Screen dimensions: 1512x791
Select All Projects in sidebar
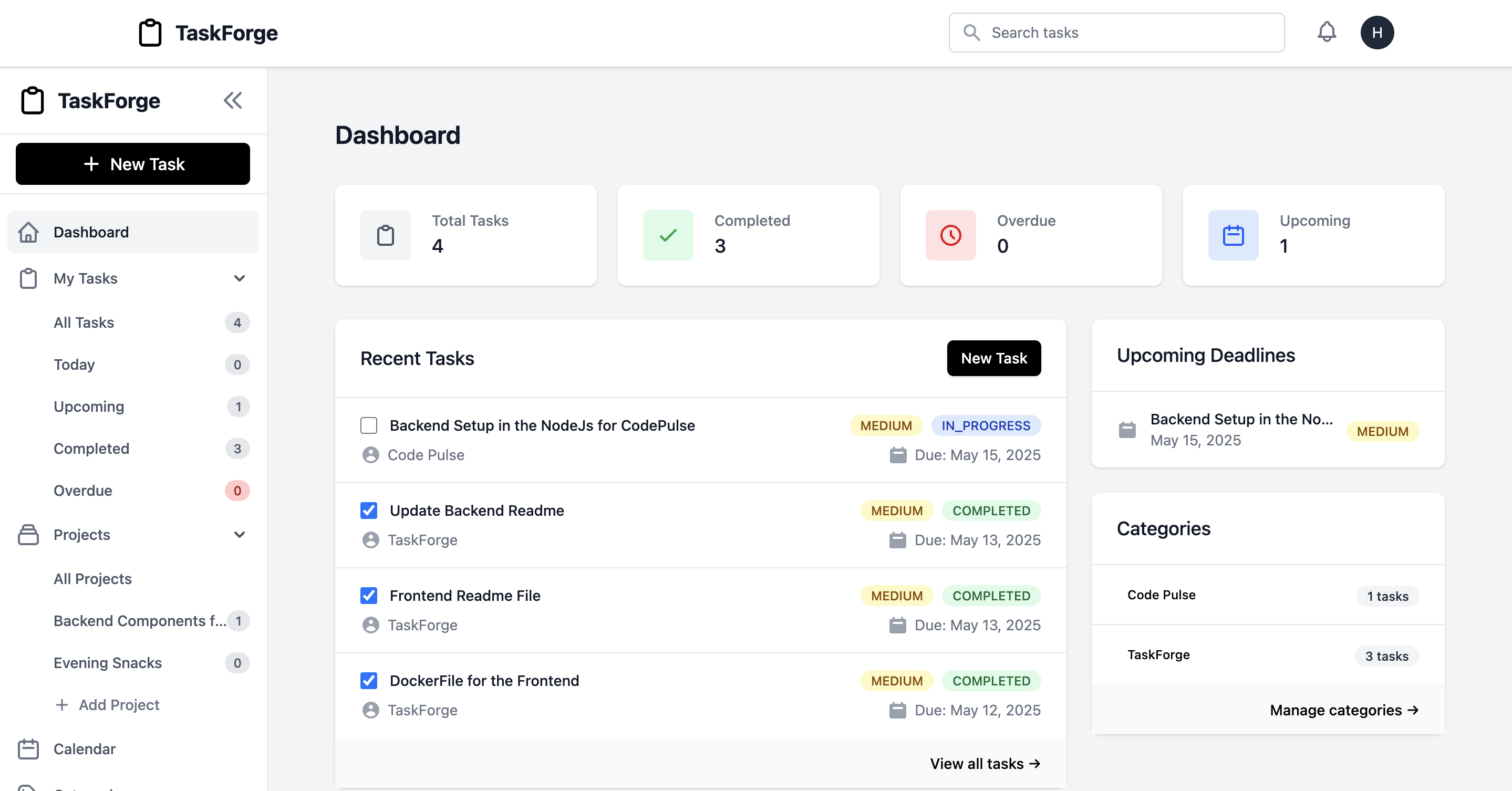pyautogui.click(x=92, y=579)
